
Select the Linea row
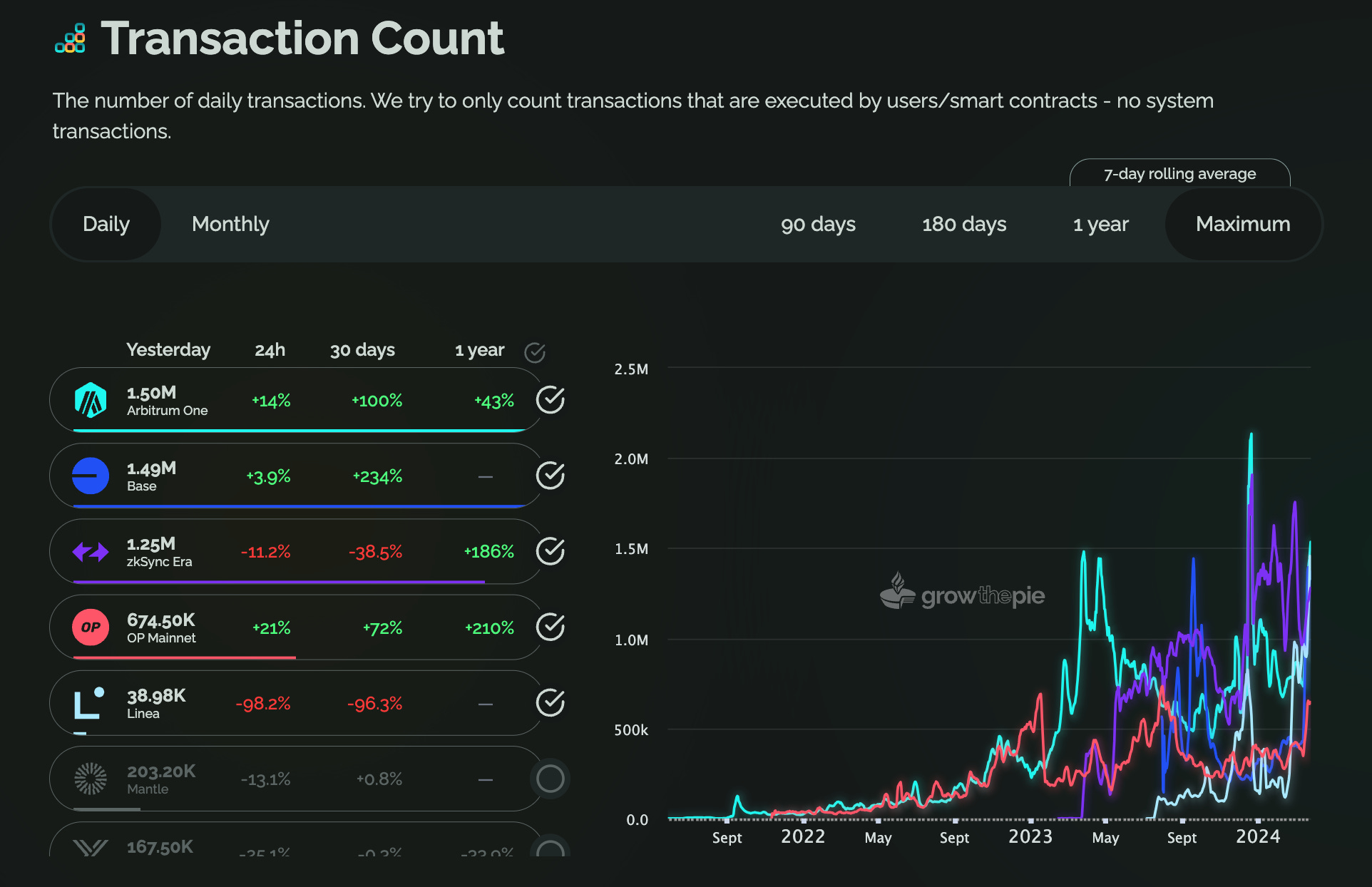[296, 703]
